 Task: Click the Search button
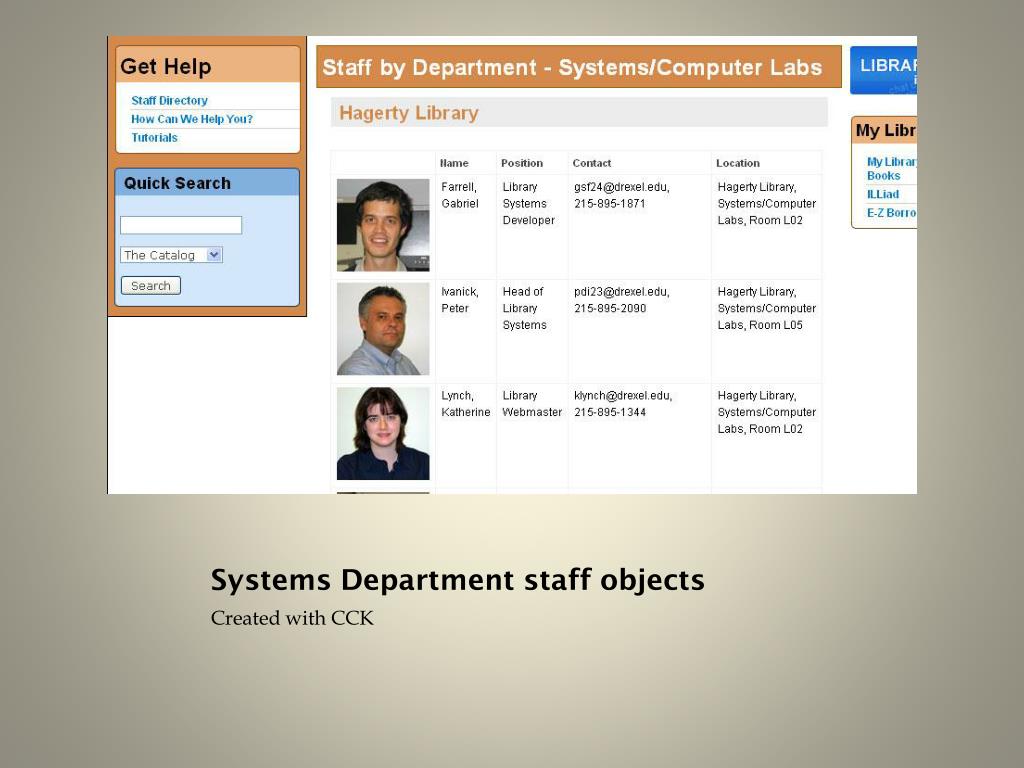pyautogui.click(x=151, y=285)
